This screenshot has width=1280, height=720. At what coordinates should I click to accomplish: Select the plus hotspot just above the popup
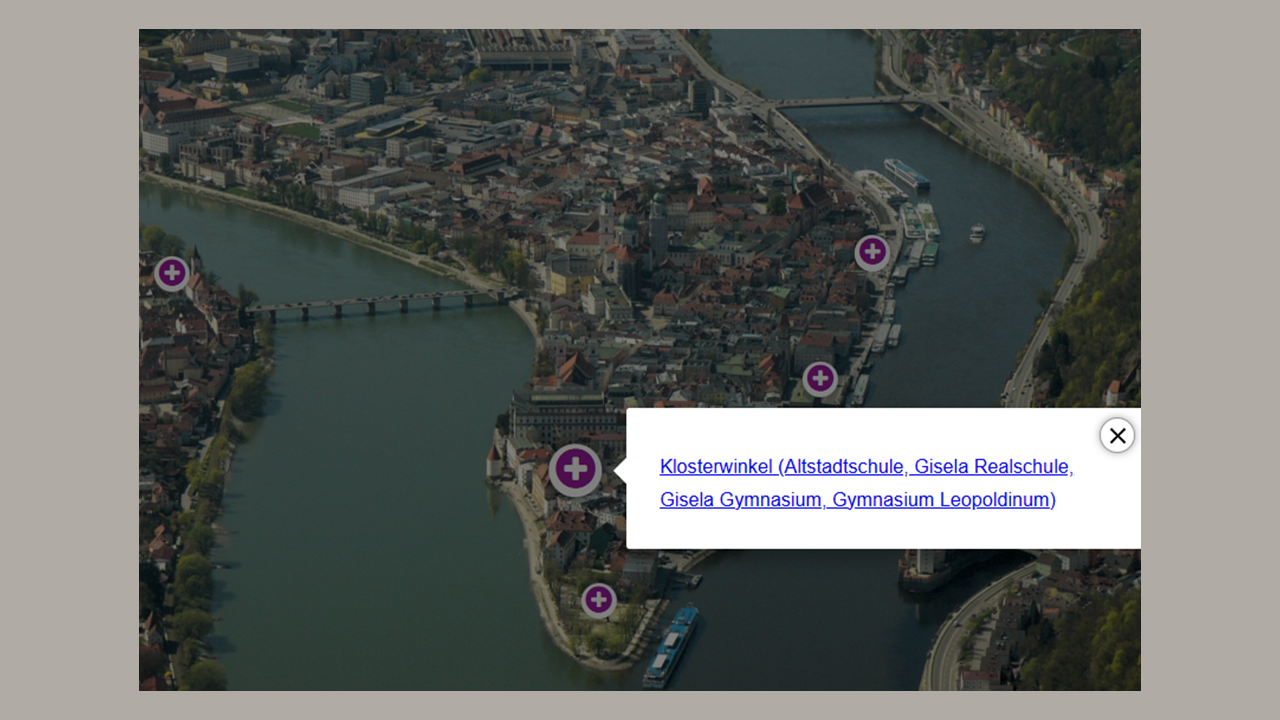coord(820,379)
